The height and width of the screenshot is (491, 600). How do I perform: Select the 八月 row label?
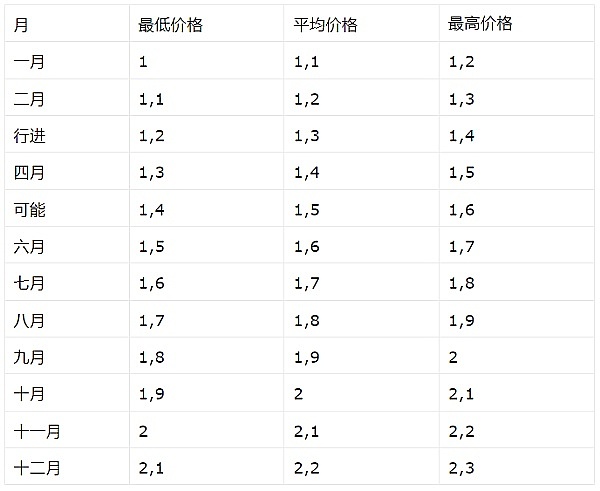coord(30,321)
